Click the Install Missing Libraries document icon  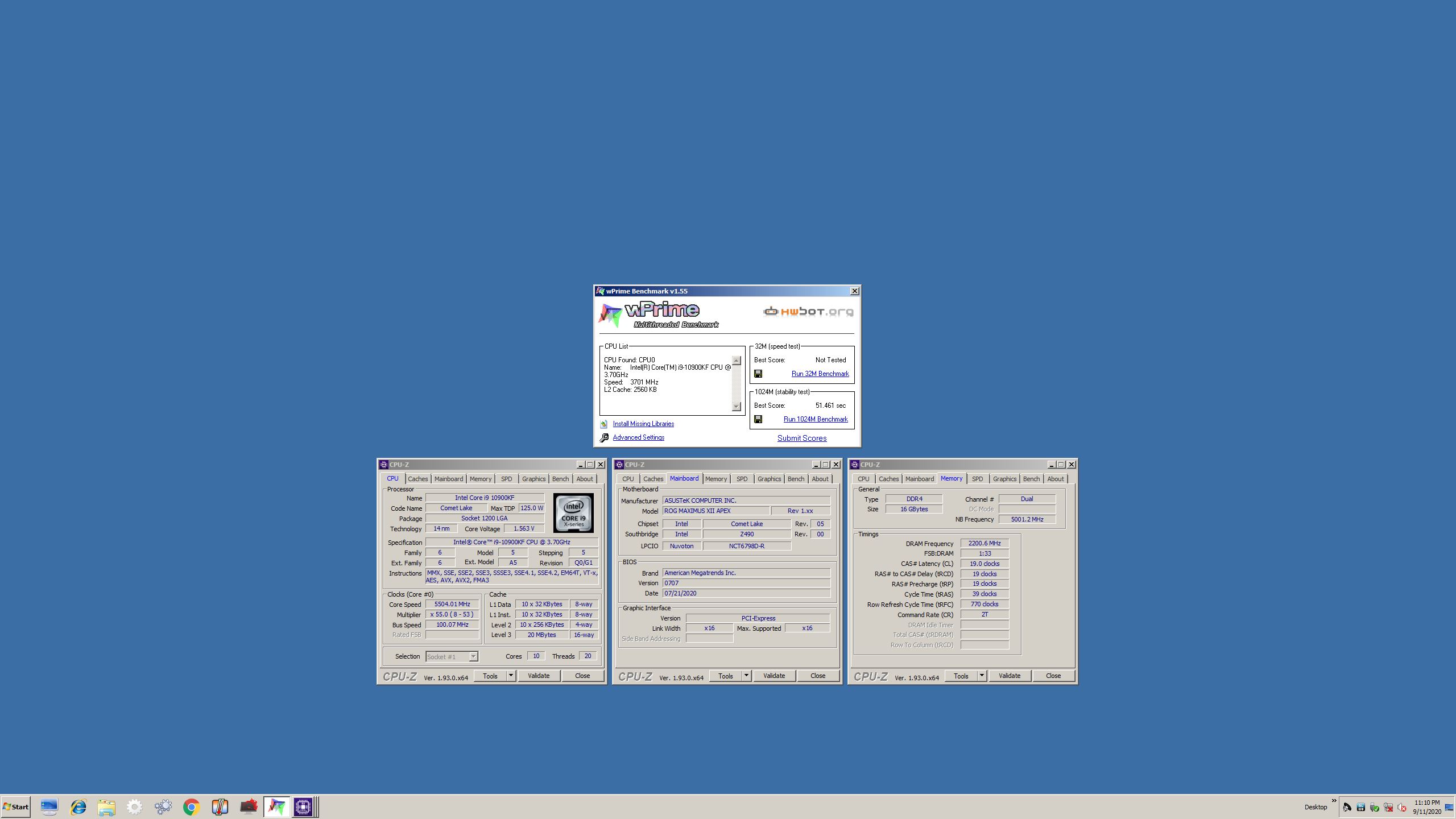(604, 424)
